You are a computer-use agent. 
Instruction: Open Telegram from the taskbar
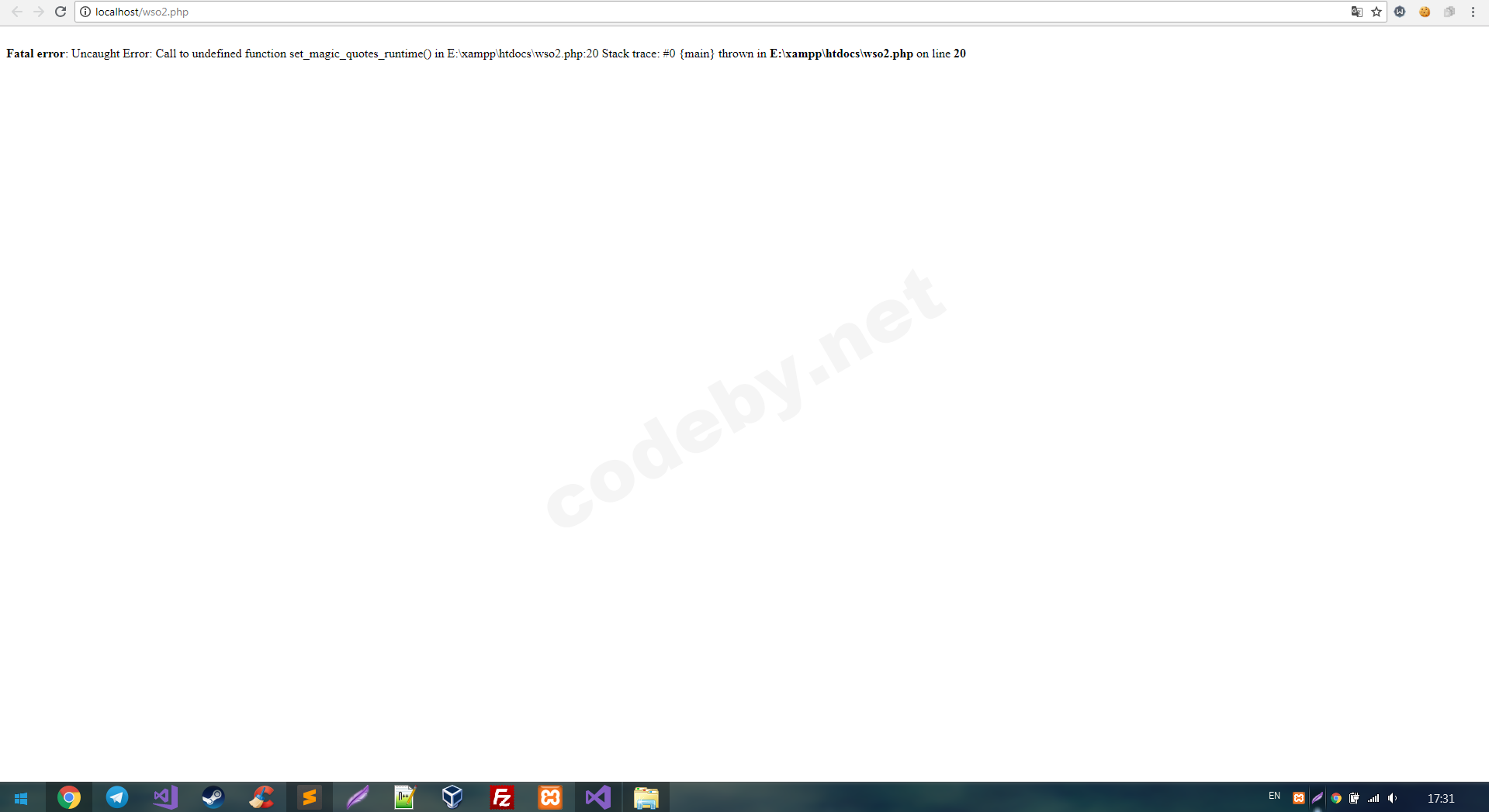tap(117, 797)
